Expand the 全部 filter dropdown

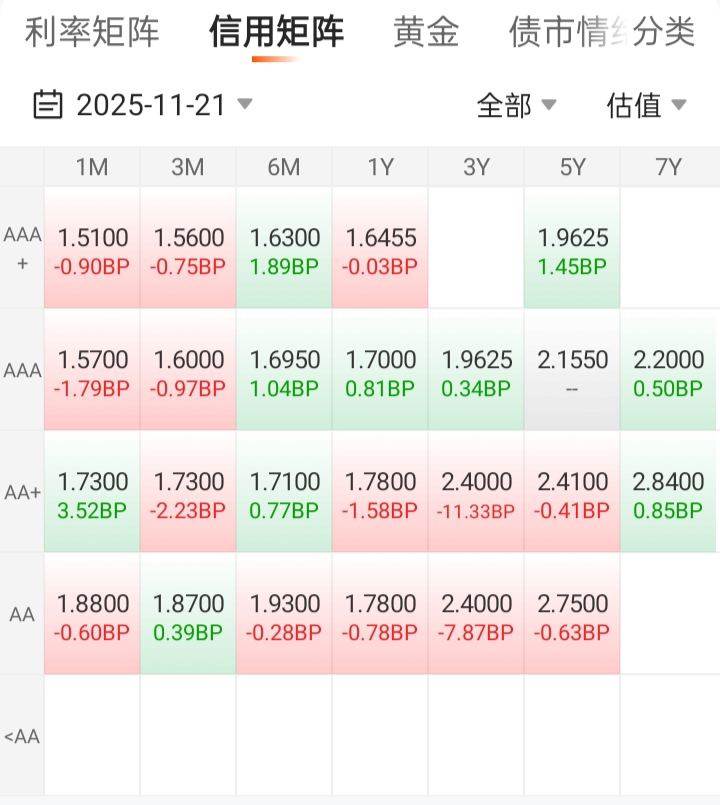click(516, 105)
